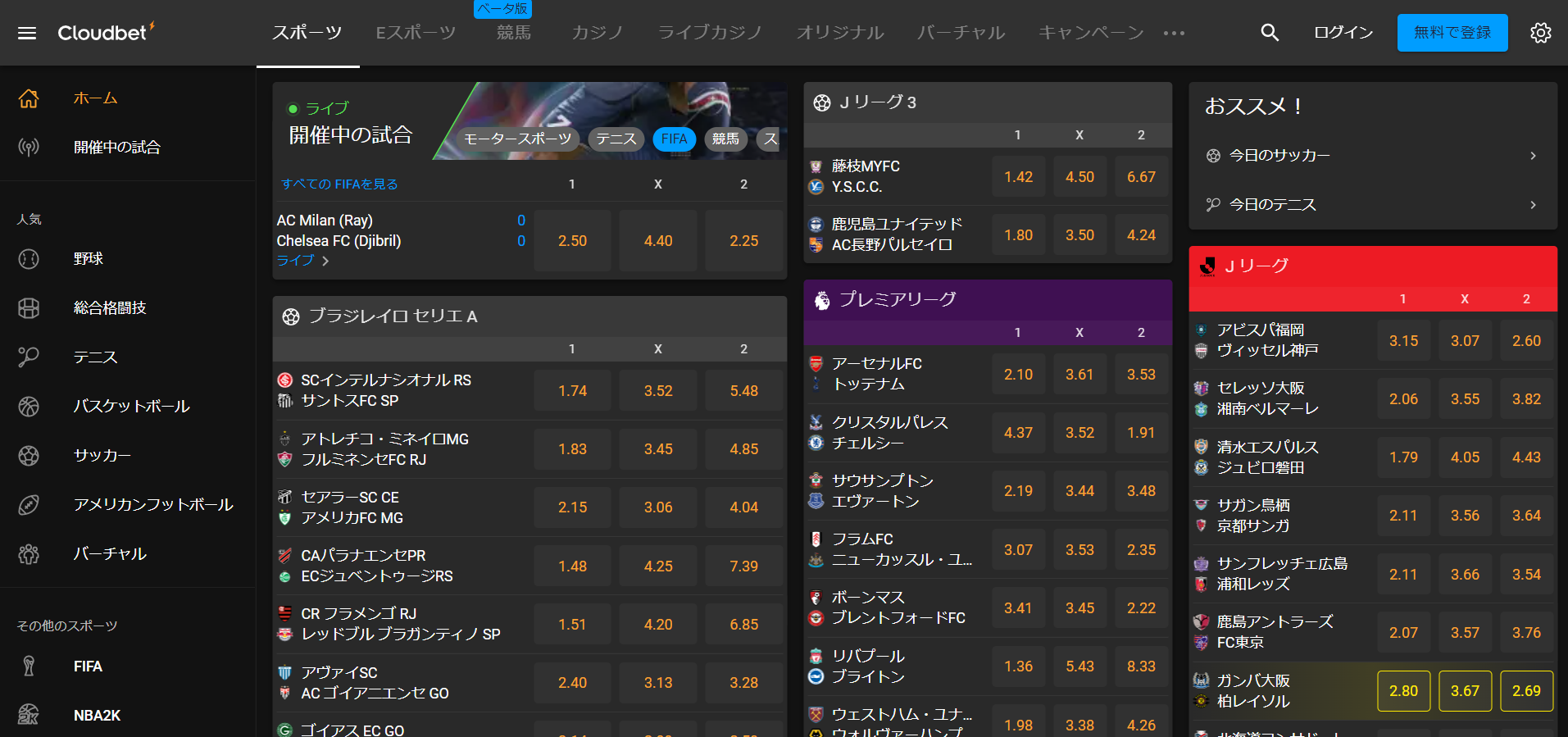Select highlighted 2.80 odds for ガンバ大阪
This screenshot has height=737, width=1568.
click(x=1403, y=691)
